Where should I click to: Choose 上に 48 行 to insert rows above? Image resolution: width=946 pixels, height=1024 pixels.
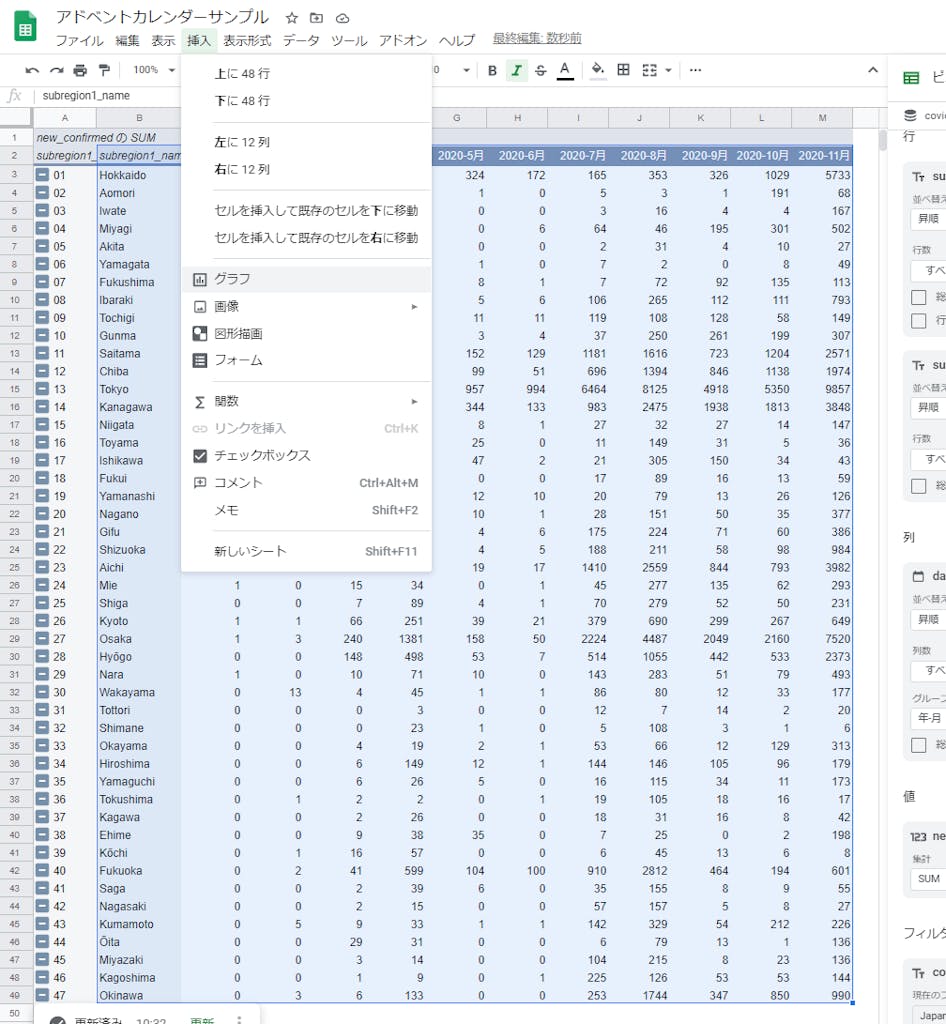(x=306, y=74)
